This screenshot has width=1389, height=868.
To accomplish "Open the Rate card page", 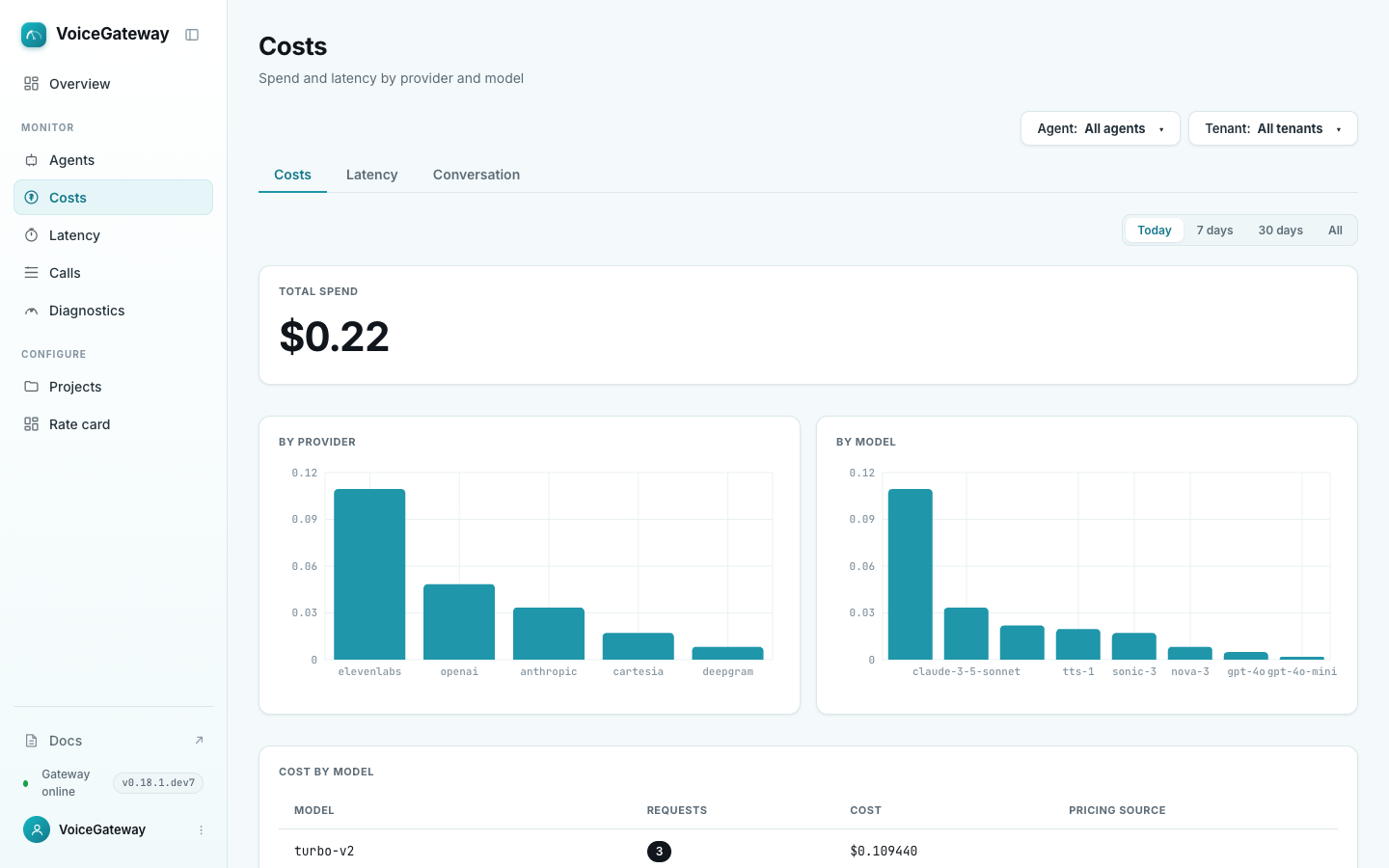I will (113, 424).
